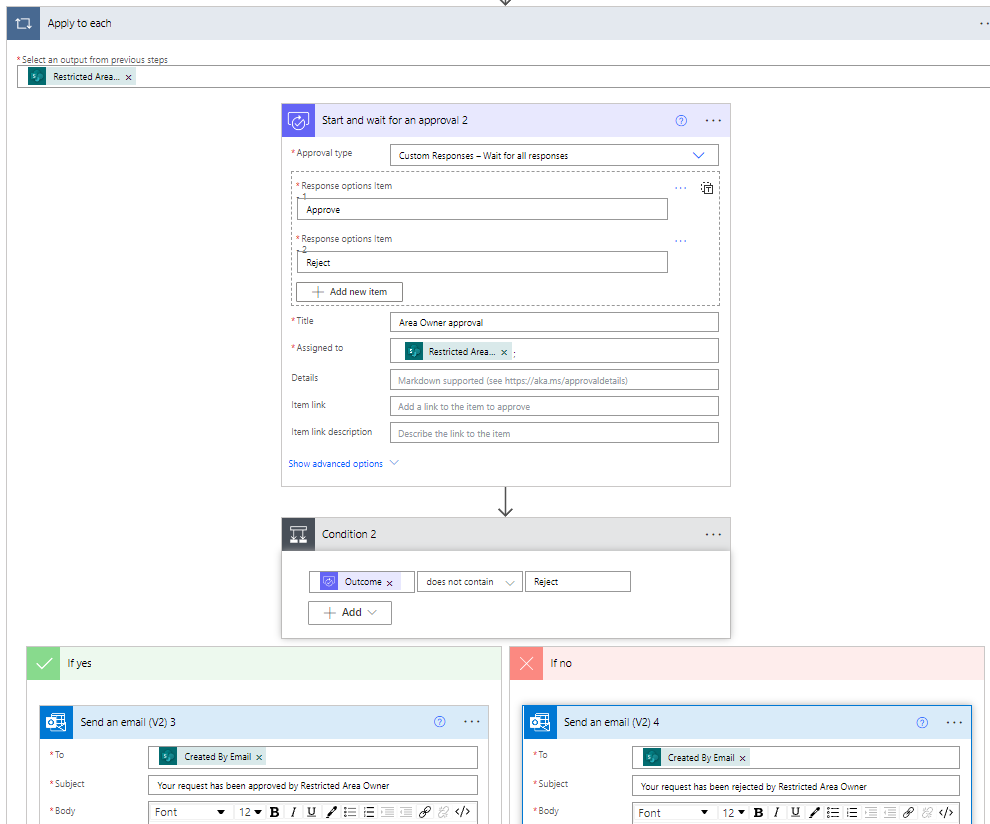The height and width of the screenshot is (824, 990).
Task: Toggle underline in email 4 body toolbar
Action: tap(795, 813)
